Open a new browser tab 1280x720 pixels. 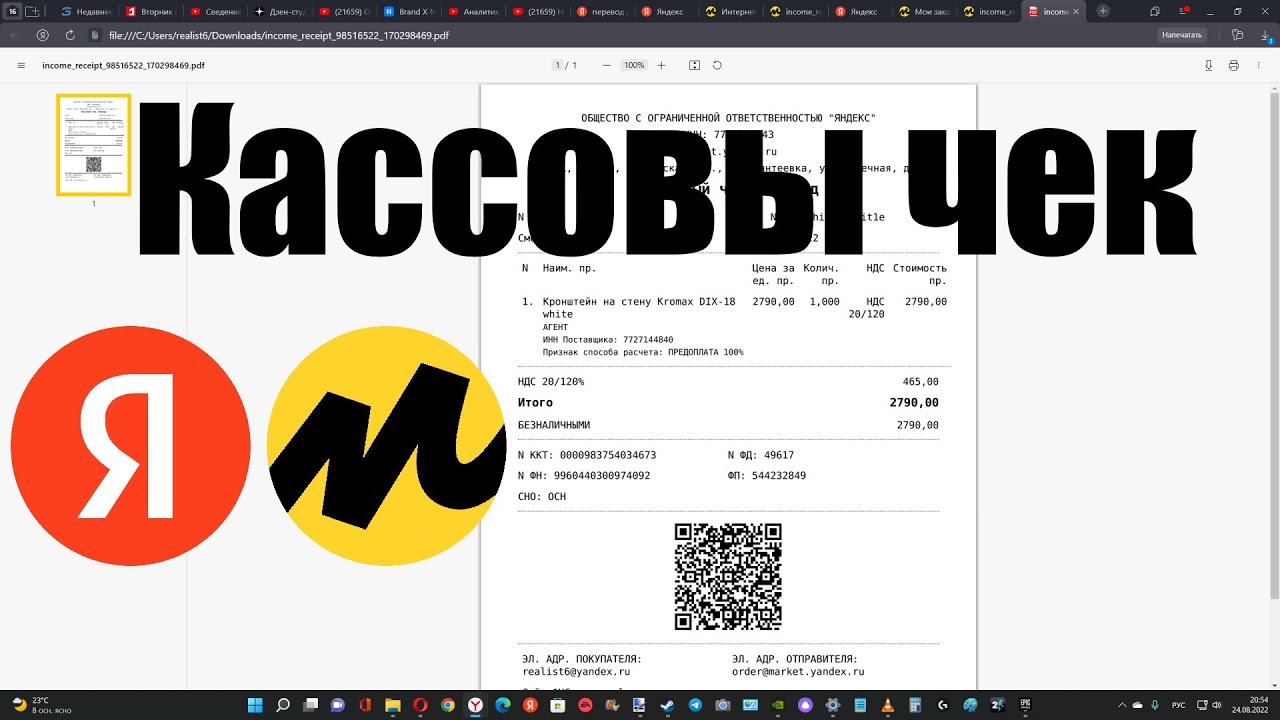pos(1103,11)
